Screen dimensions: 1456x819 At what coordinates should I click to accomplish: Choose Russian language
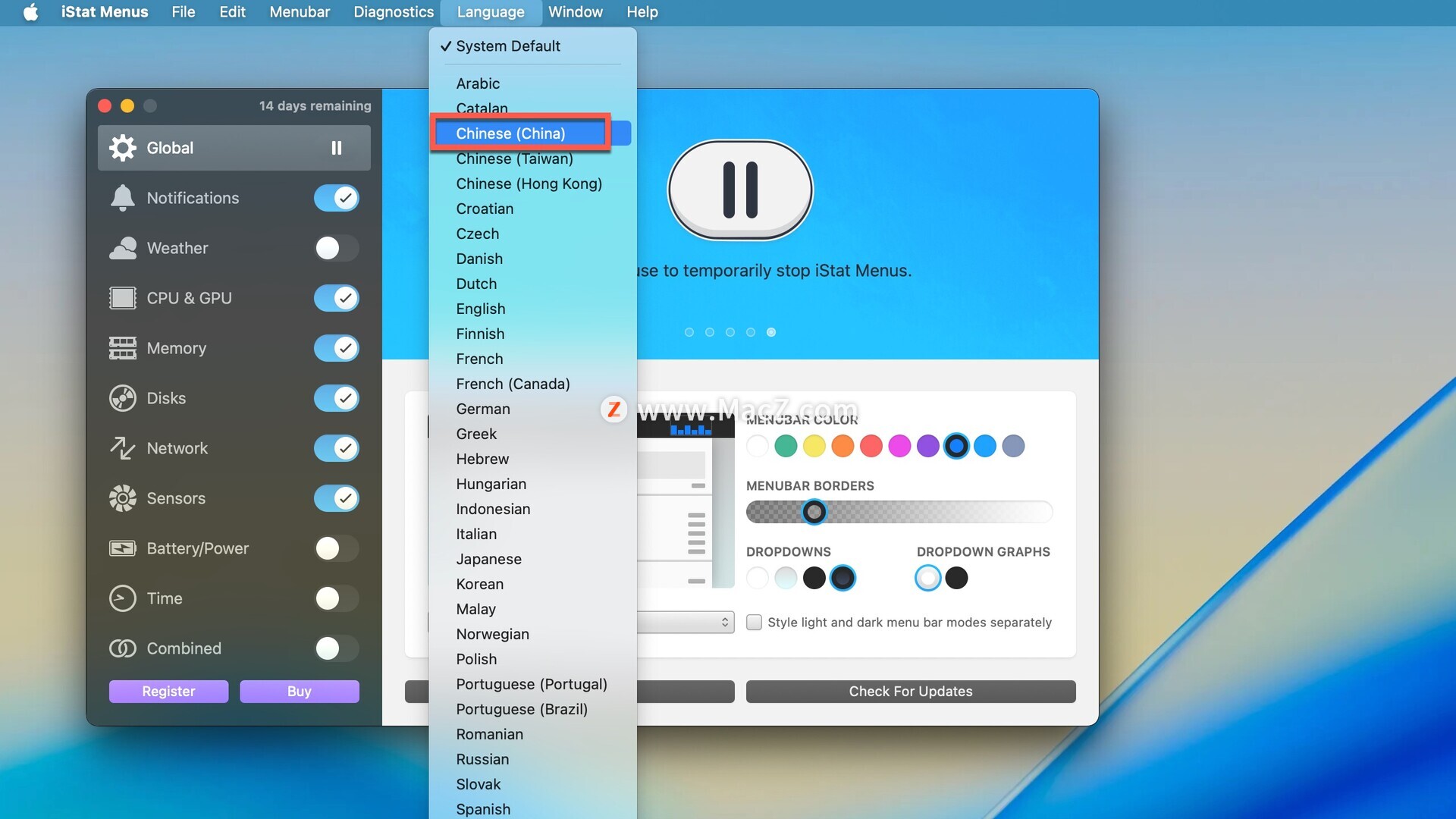(532, 759)
